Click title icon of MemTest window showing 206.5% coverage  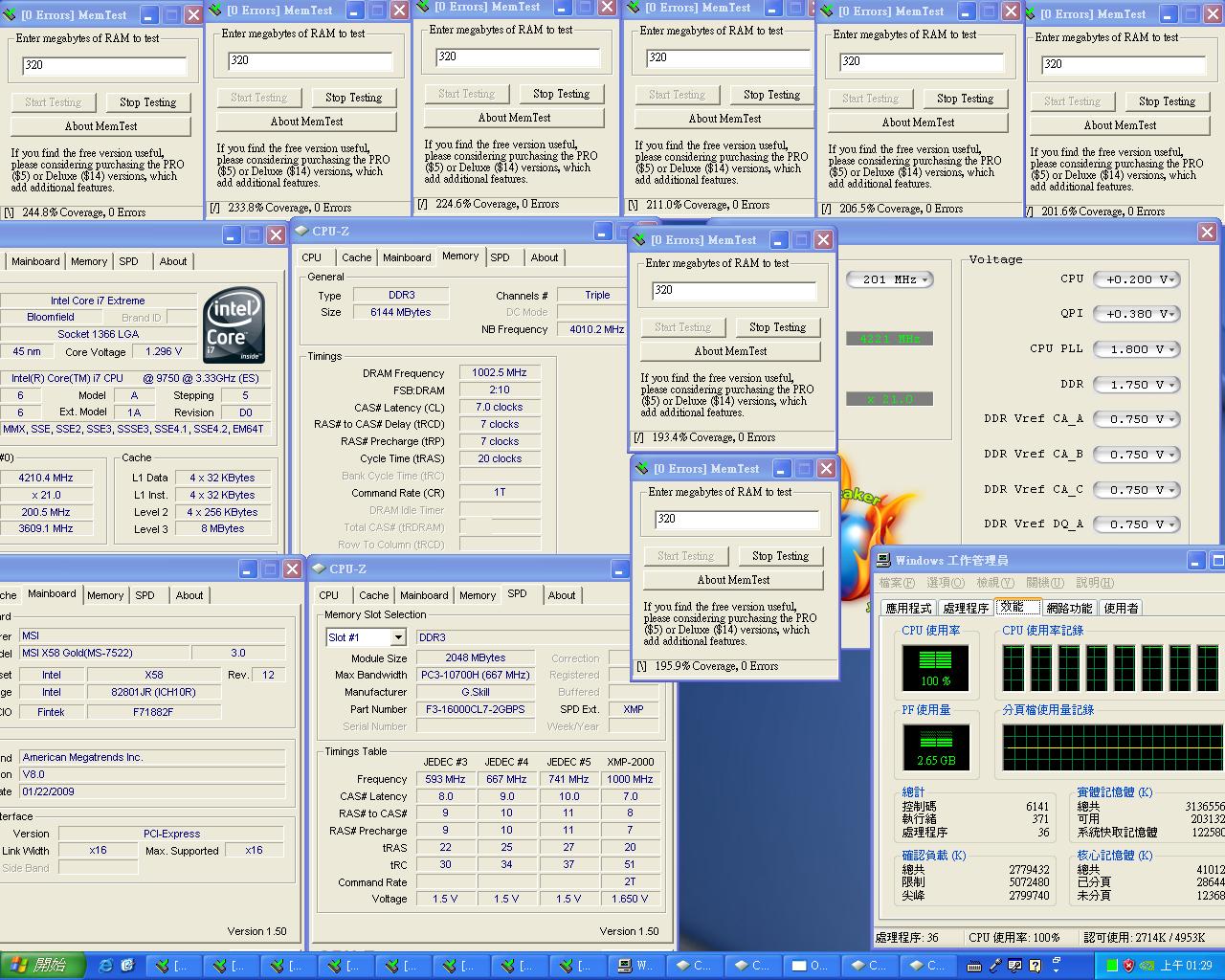tap(828, 11)
